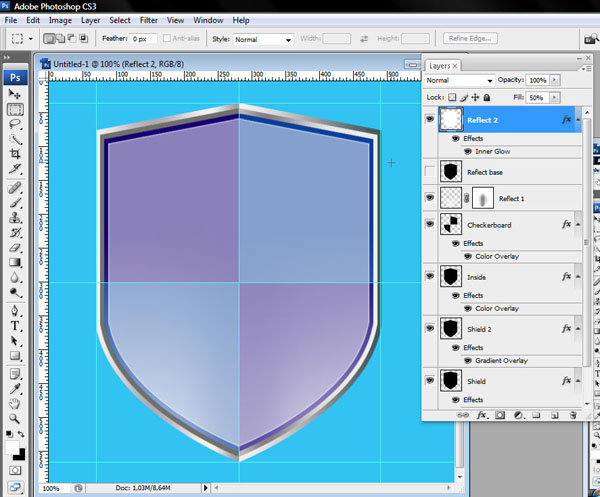Open the Filter menu
Viewport: 600px width, 497px height.
point(149,20)
